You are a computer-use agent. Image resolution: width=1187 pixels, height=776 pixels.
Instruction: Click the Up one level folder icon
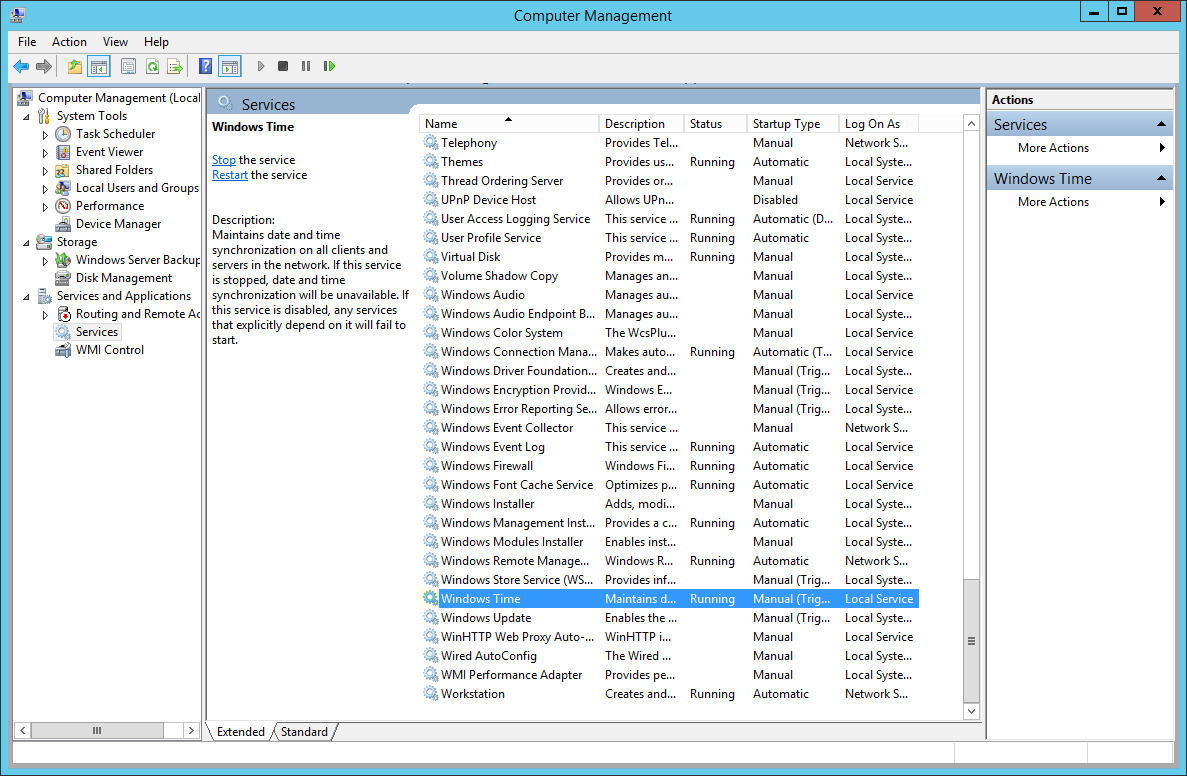coord(74,67)
